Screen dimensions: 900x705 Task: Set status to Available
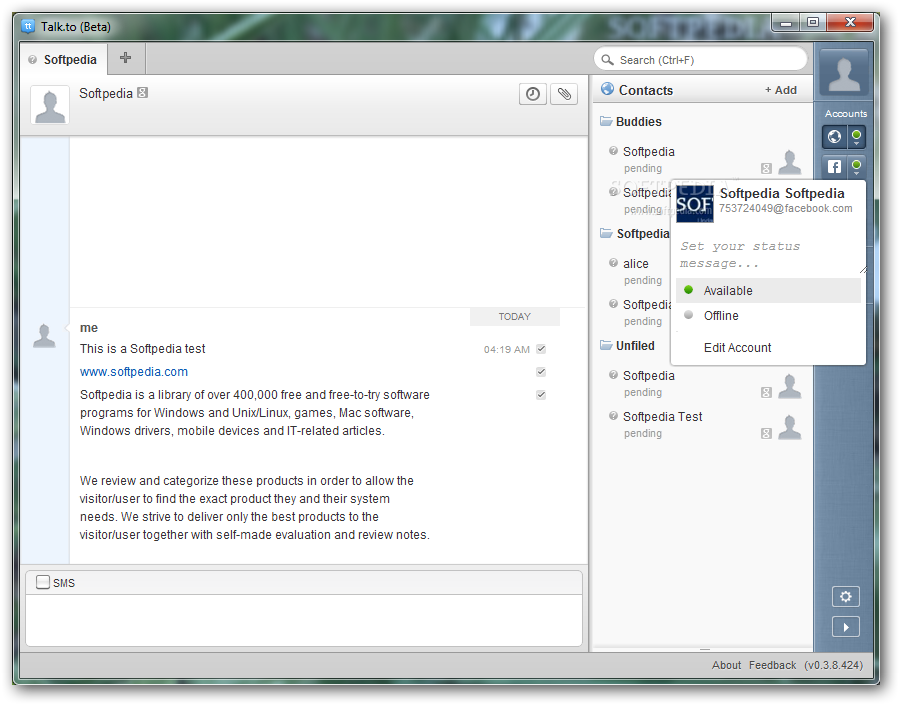point(768,290)
